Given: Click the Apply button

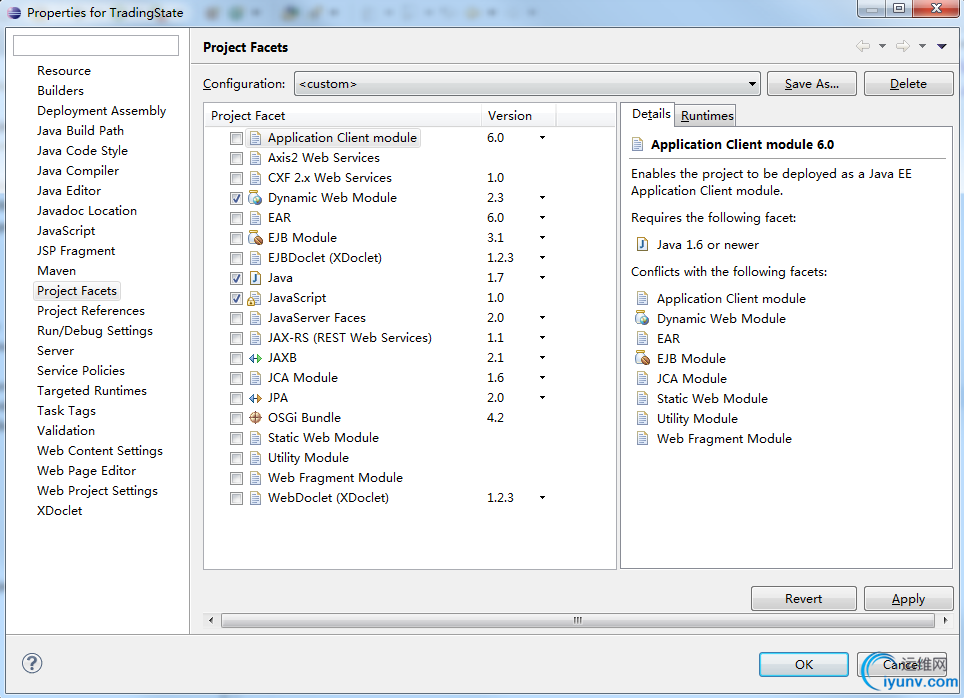Looking at the screenshot, I should click(908, 598).
